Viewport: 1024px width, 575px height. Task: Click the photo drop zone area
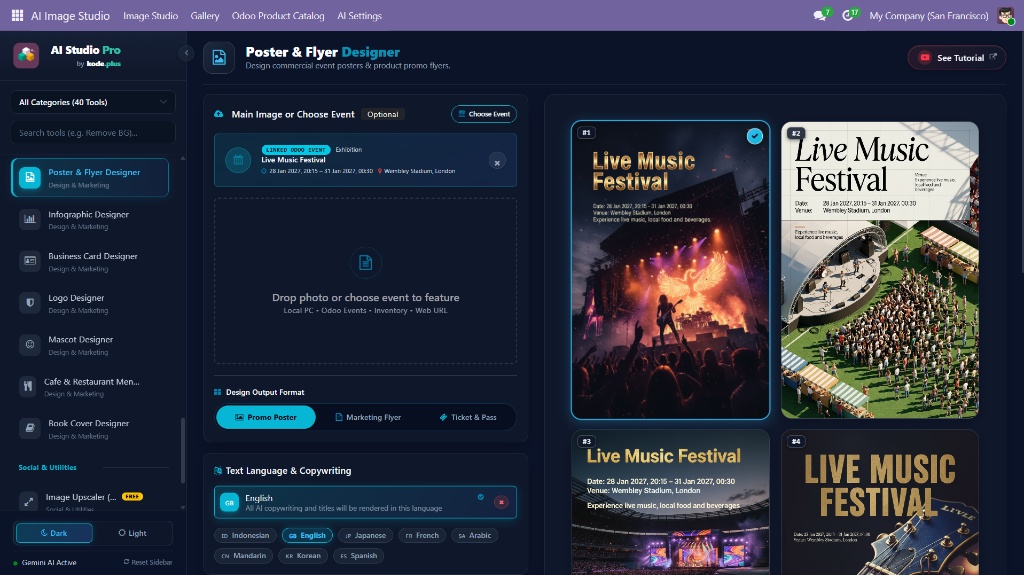coord(365,281)
